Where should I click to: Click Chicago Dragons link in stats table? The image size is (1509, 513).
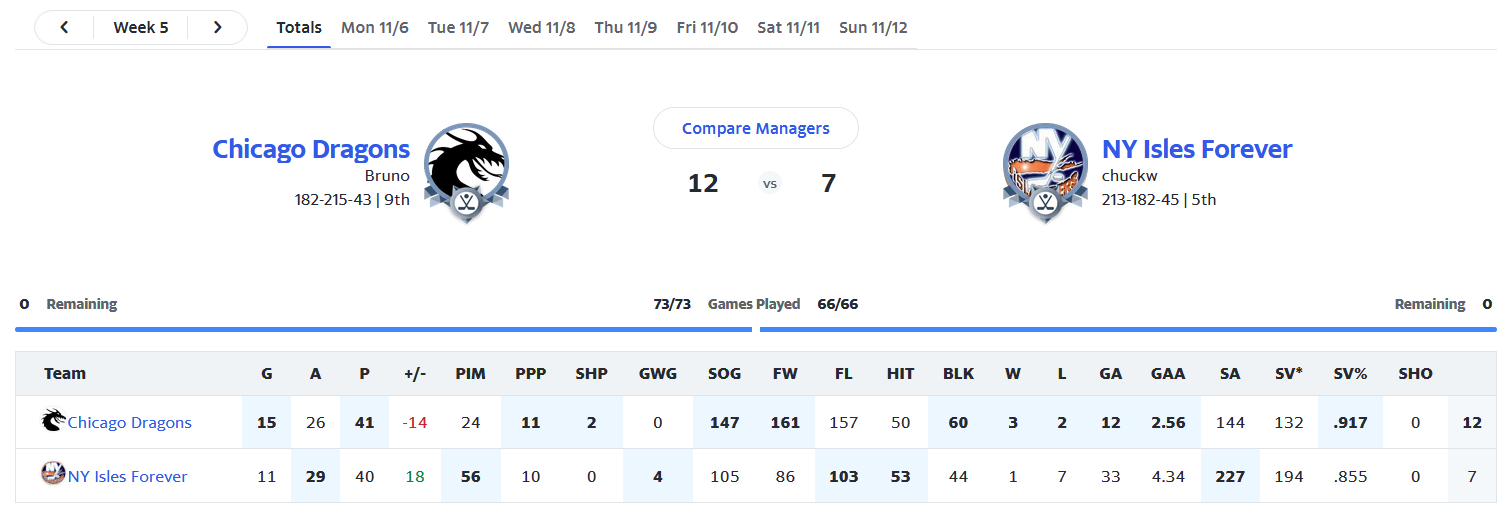[x=130, y=423]
